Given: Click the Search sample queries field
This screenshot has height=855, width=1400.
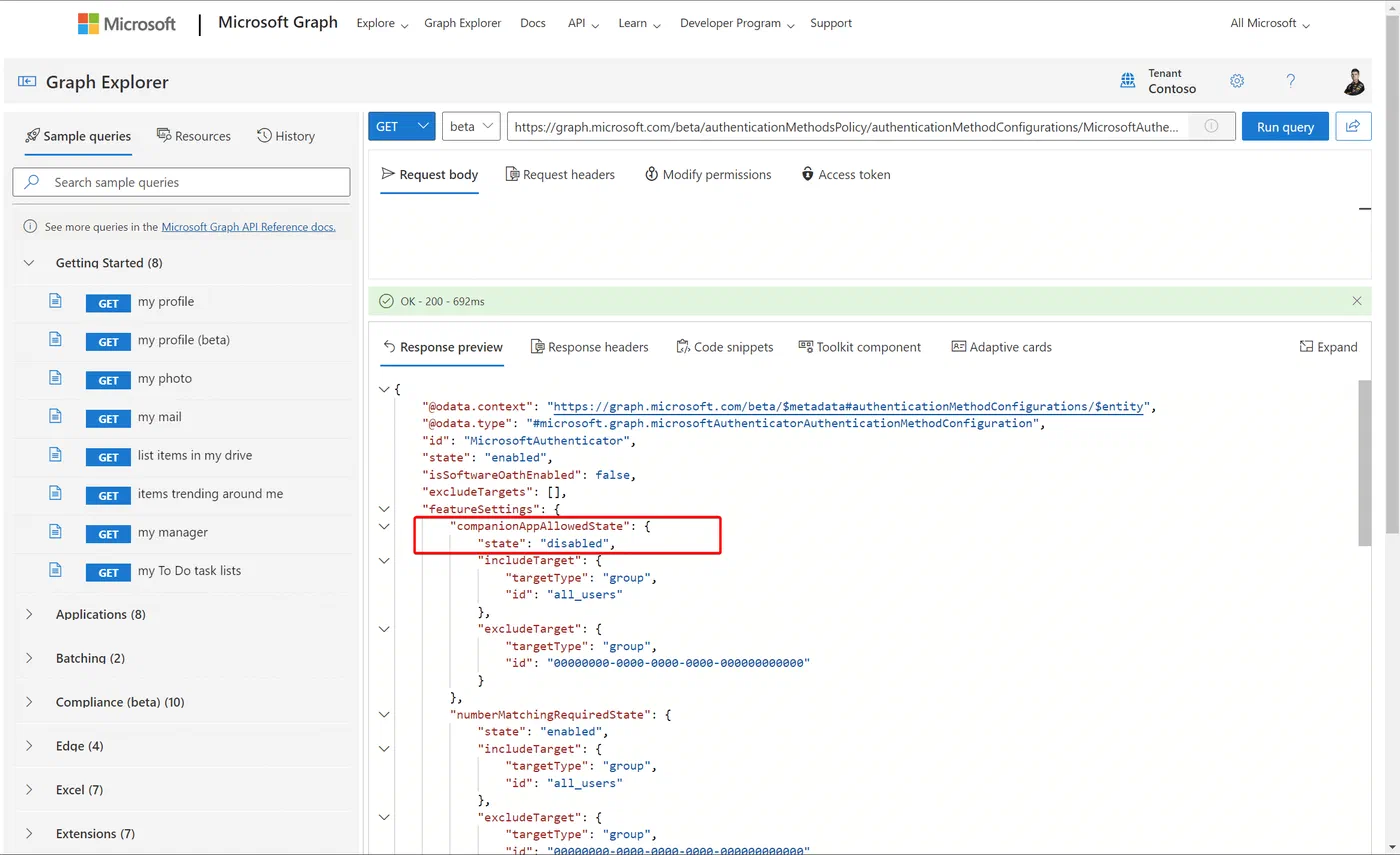Looking at the screenshot, I should point(182,182).
